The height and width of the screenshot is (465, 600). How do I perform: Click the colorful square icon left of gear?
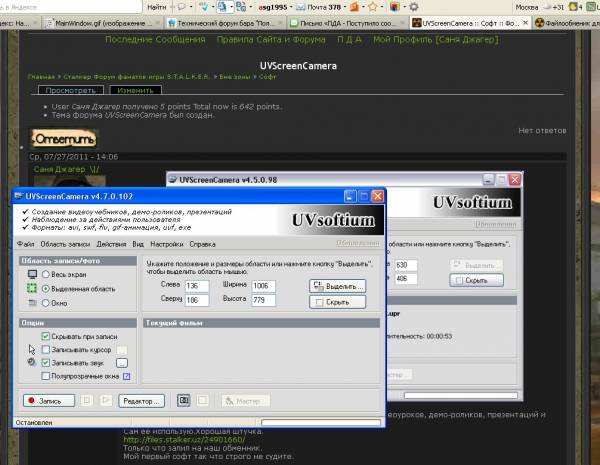pos(394,7)
